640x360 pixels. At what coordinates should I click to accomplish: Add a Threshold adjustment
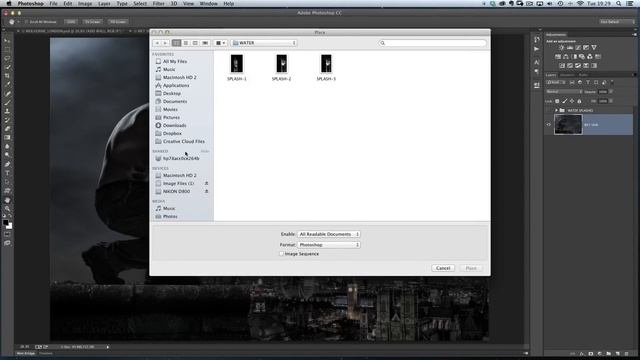pos(578,65)
